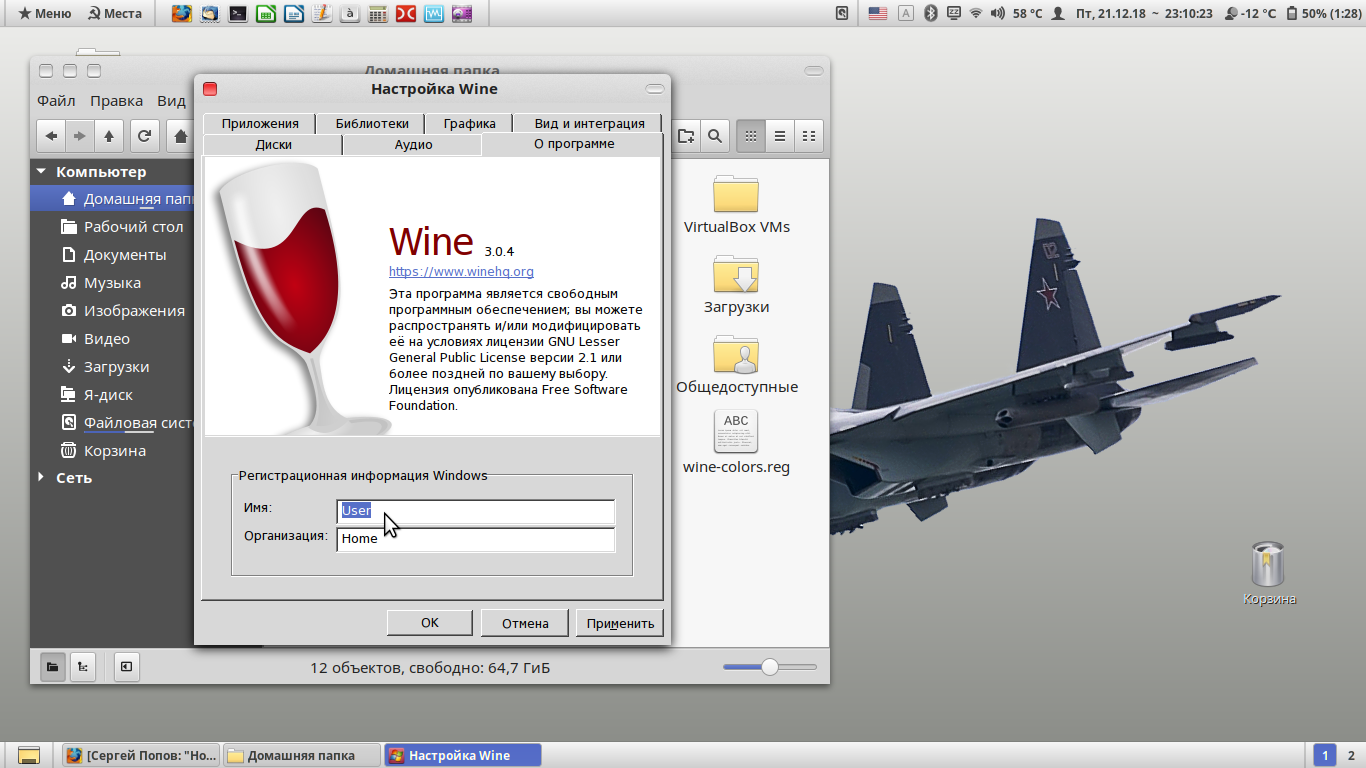Expand the Сеть sidebar section
The image size is (1366, 768).
click(41, 478)
